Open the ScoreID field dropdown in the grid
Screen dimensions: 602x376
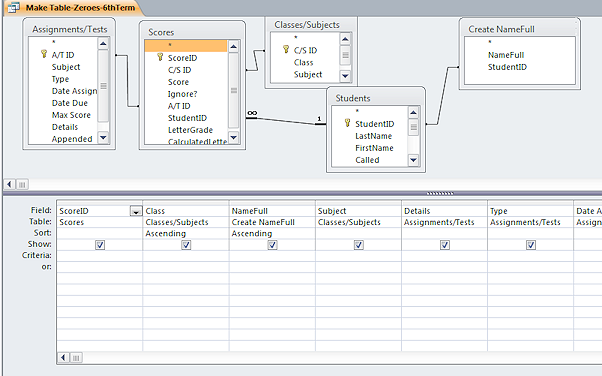tap(136, 211)
